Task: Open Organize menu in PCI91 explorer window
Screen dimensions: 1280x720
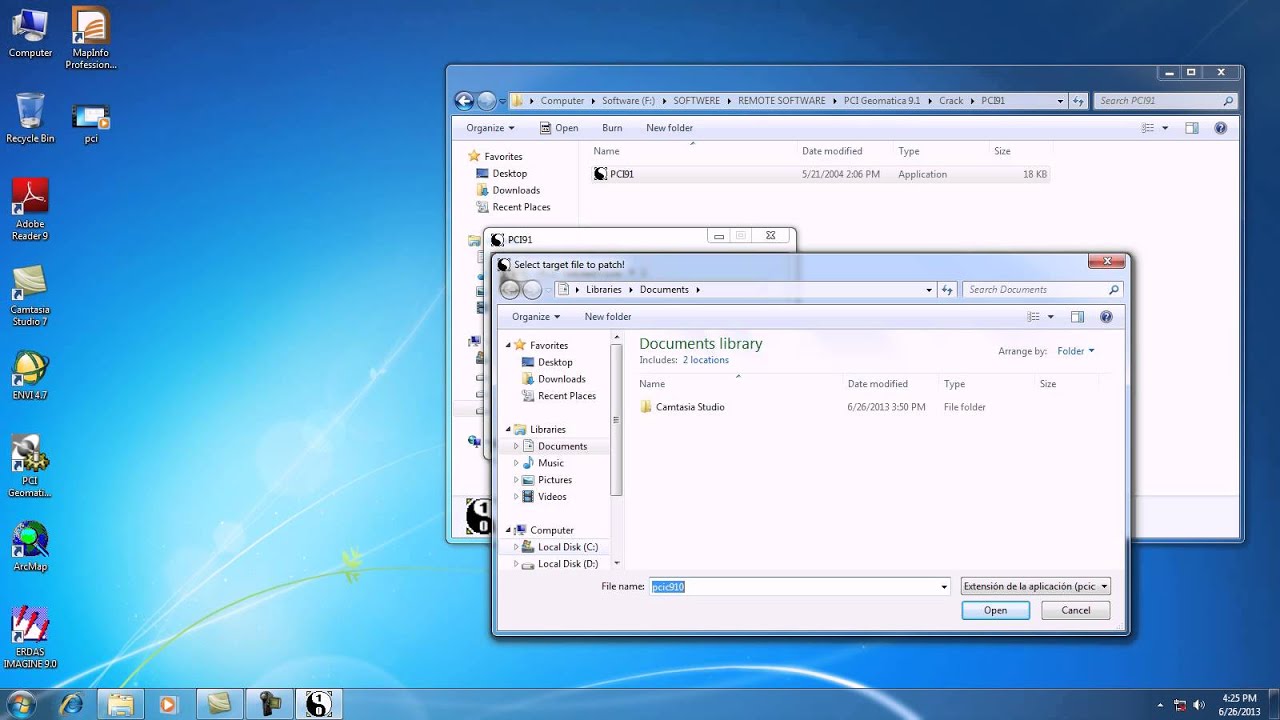Action: coord(490,128)
